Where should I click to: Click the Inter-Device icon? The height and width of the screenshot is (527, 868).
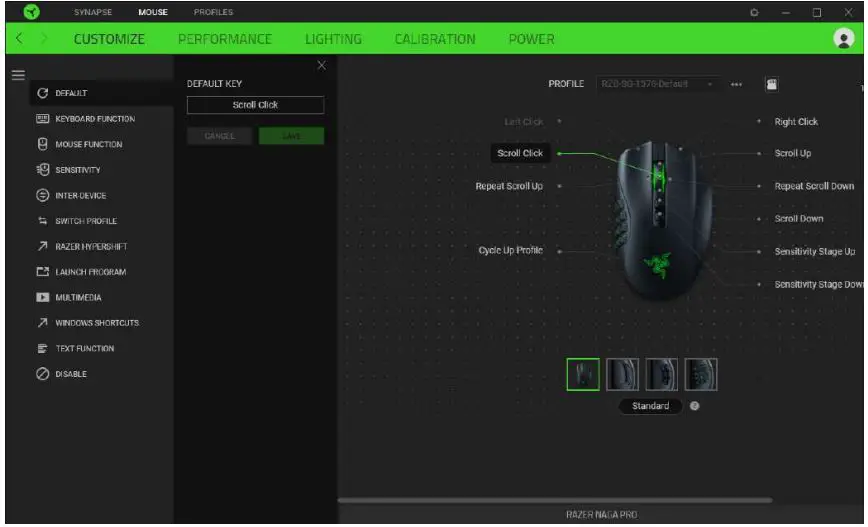[43, 195]
